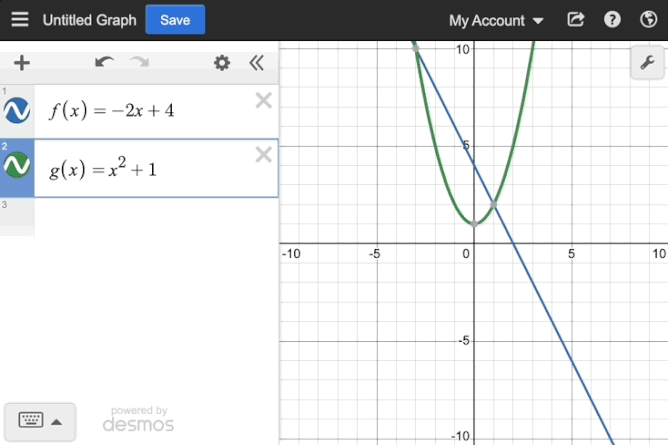The height and width of the screenshot is (445, 668).
Task: Collapse the expression list panel
Action: (x=256, y=63)
